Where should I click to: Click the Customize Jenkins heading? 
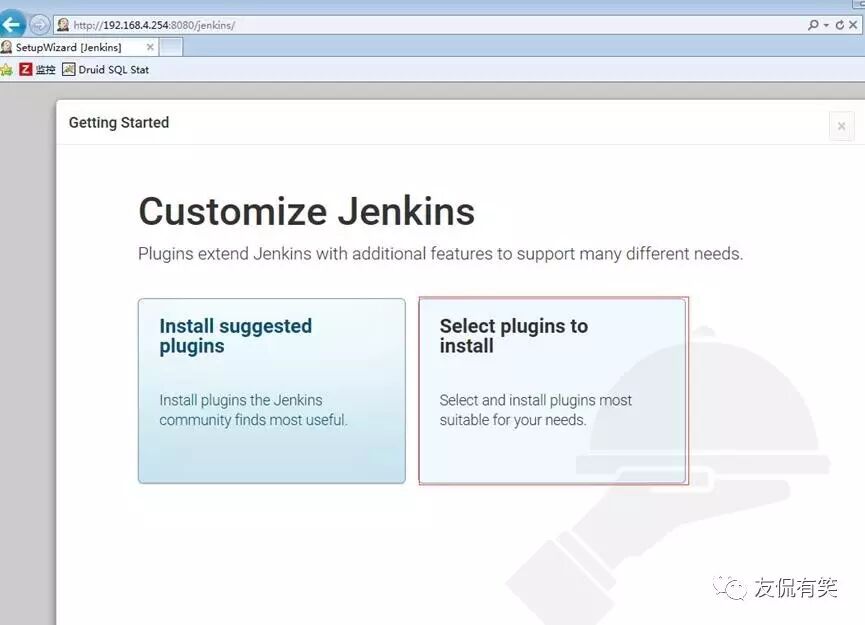(307, 211)
